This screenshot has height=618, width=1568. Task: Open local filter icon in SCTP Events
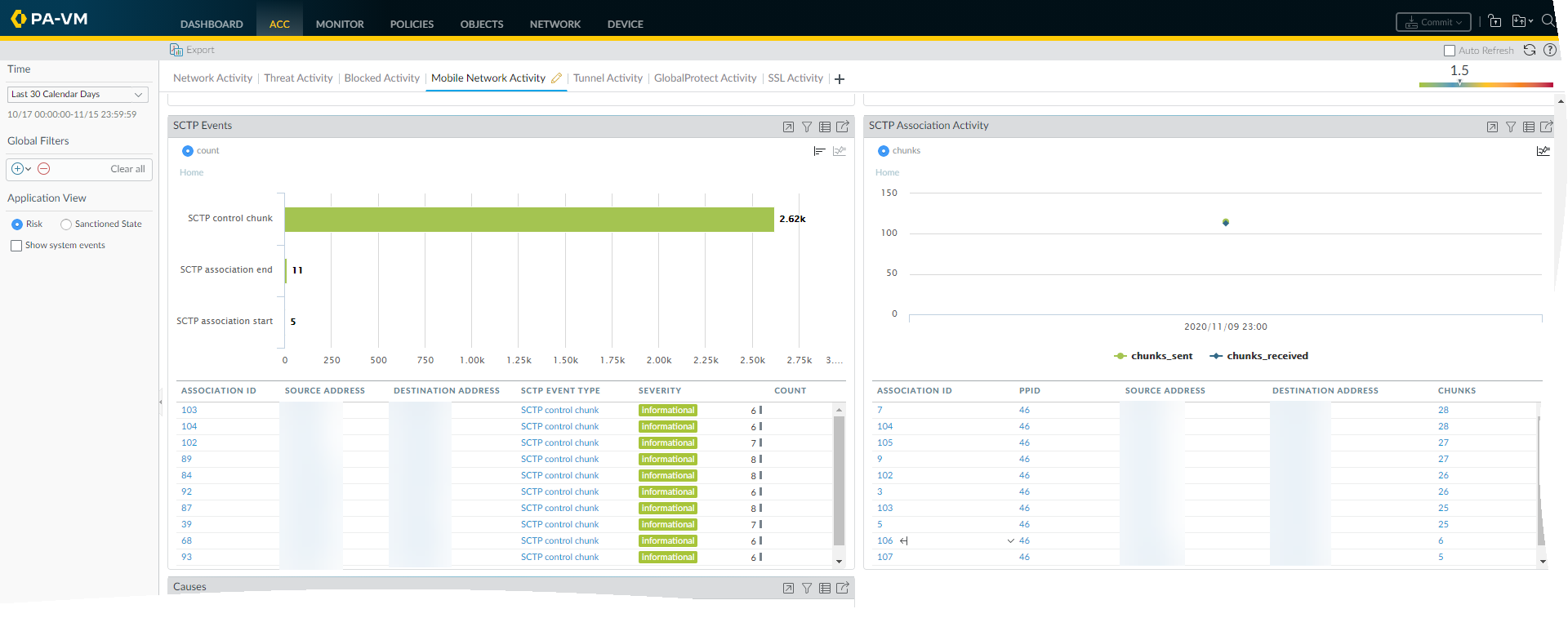coord(807,127)
